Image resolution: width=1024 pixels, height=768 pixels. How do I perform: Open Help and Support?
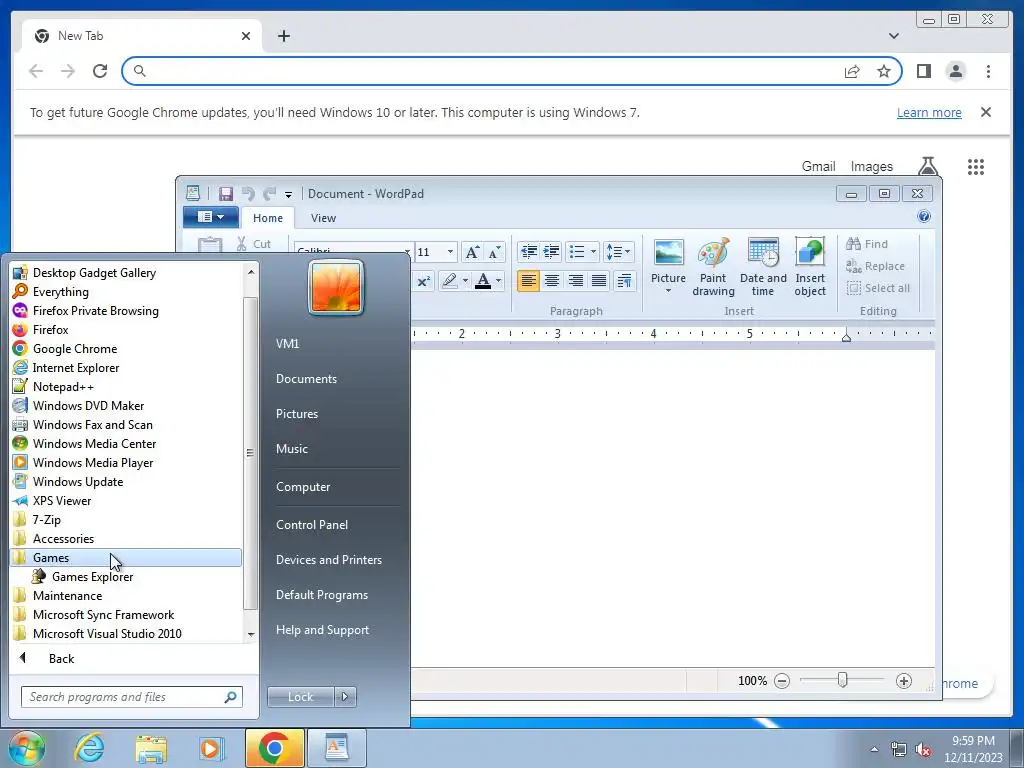click(x=322, y=630)
